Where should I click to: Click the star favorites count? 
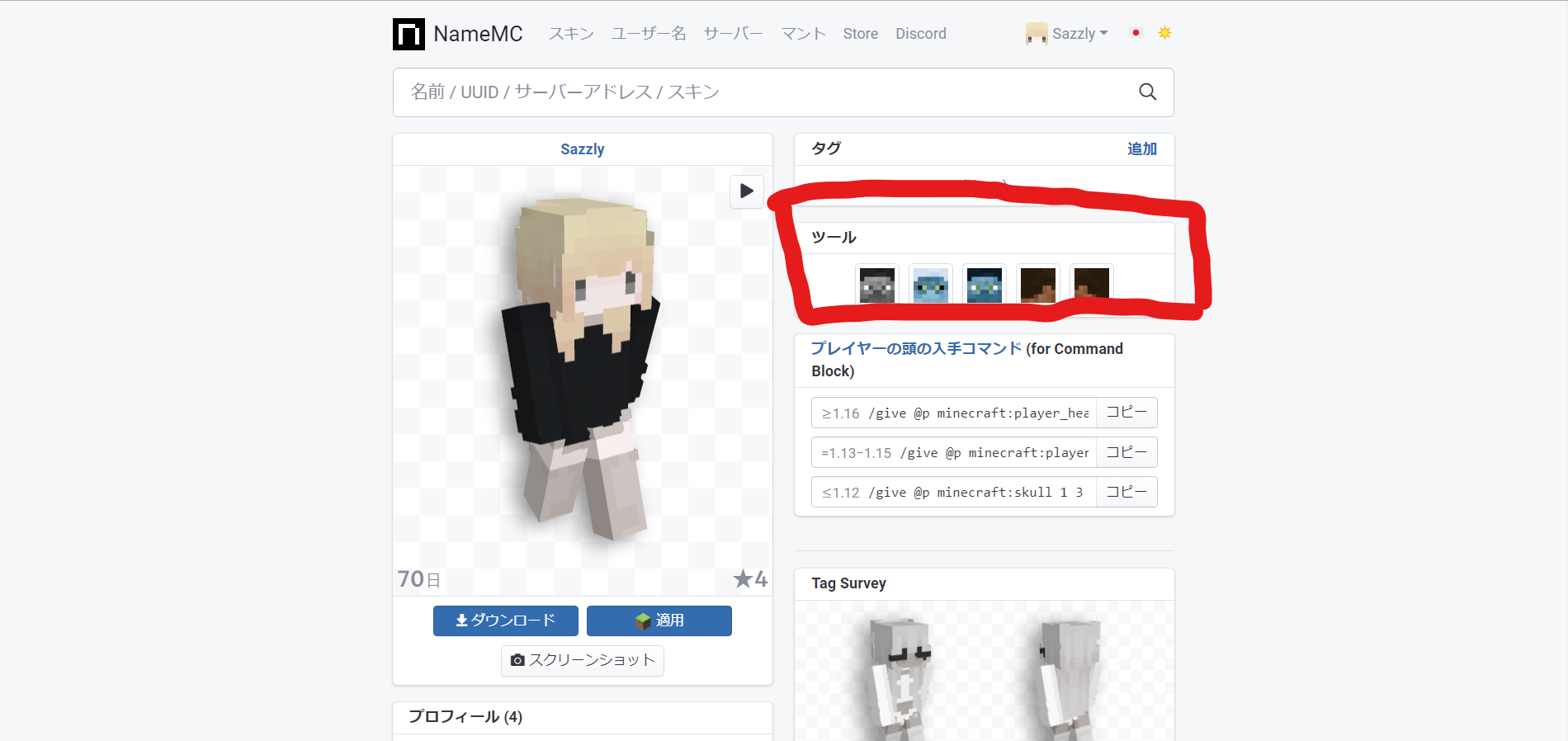750,579
